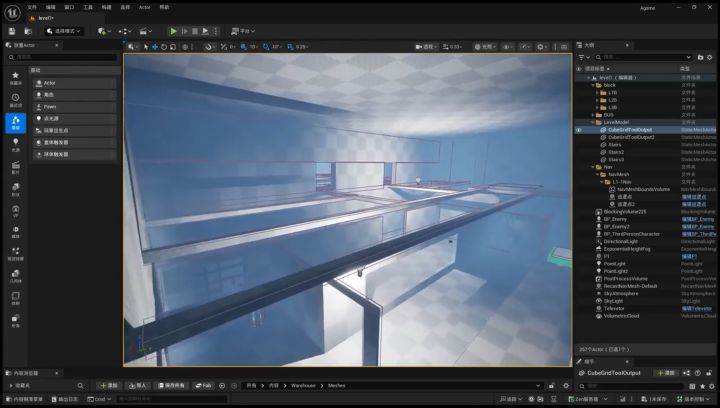Click the Stop simulation square button

click(195, 31)
